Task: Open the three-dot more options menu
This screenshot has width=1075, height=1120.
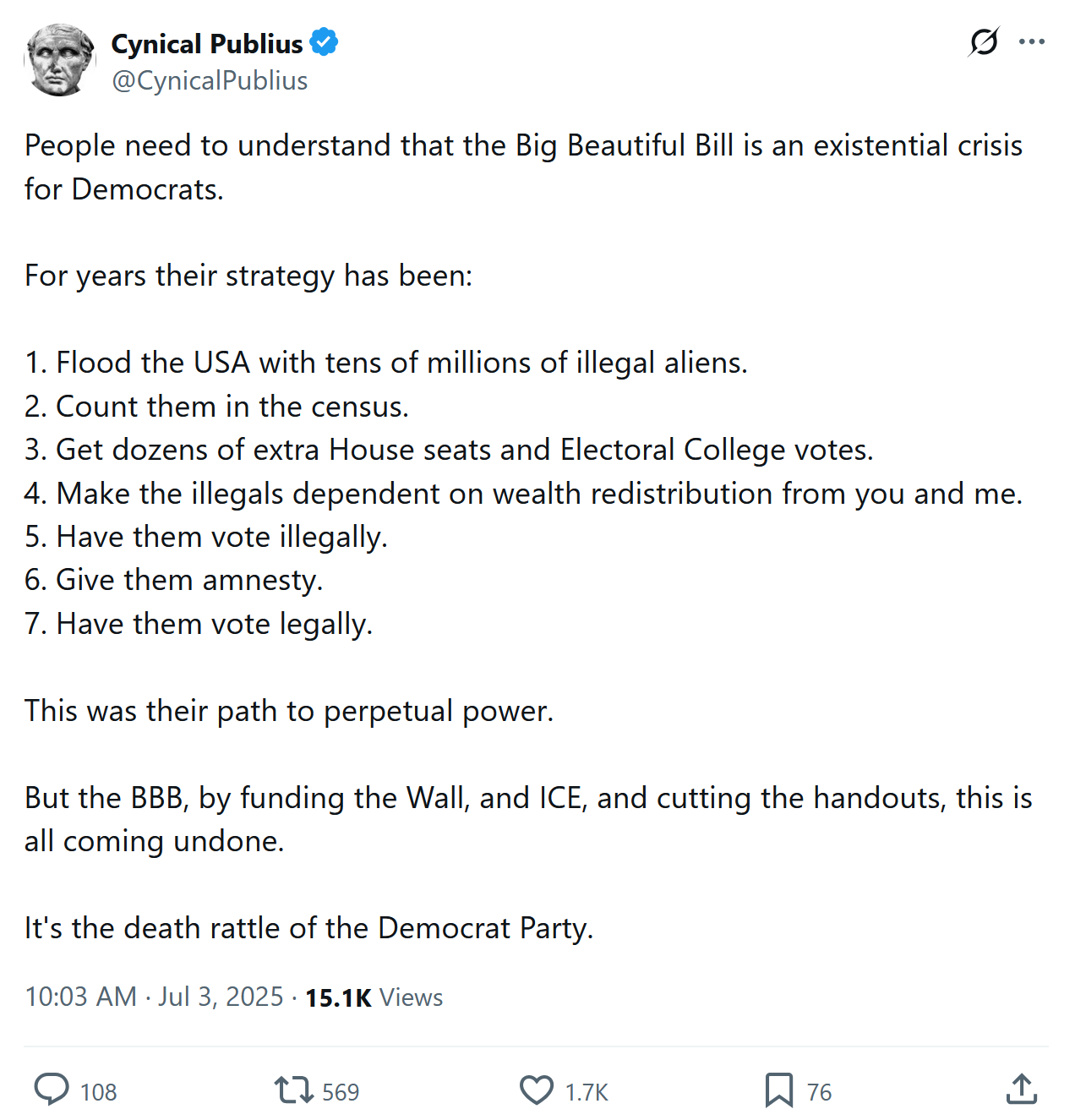Action: pyautogui.click(x=1031, y=41)
